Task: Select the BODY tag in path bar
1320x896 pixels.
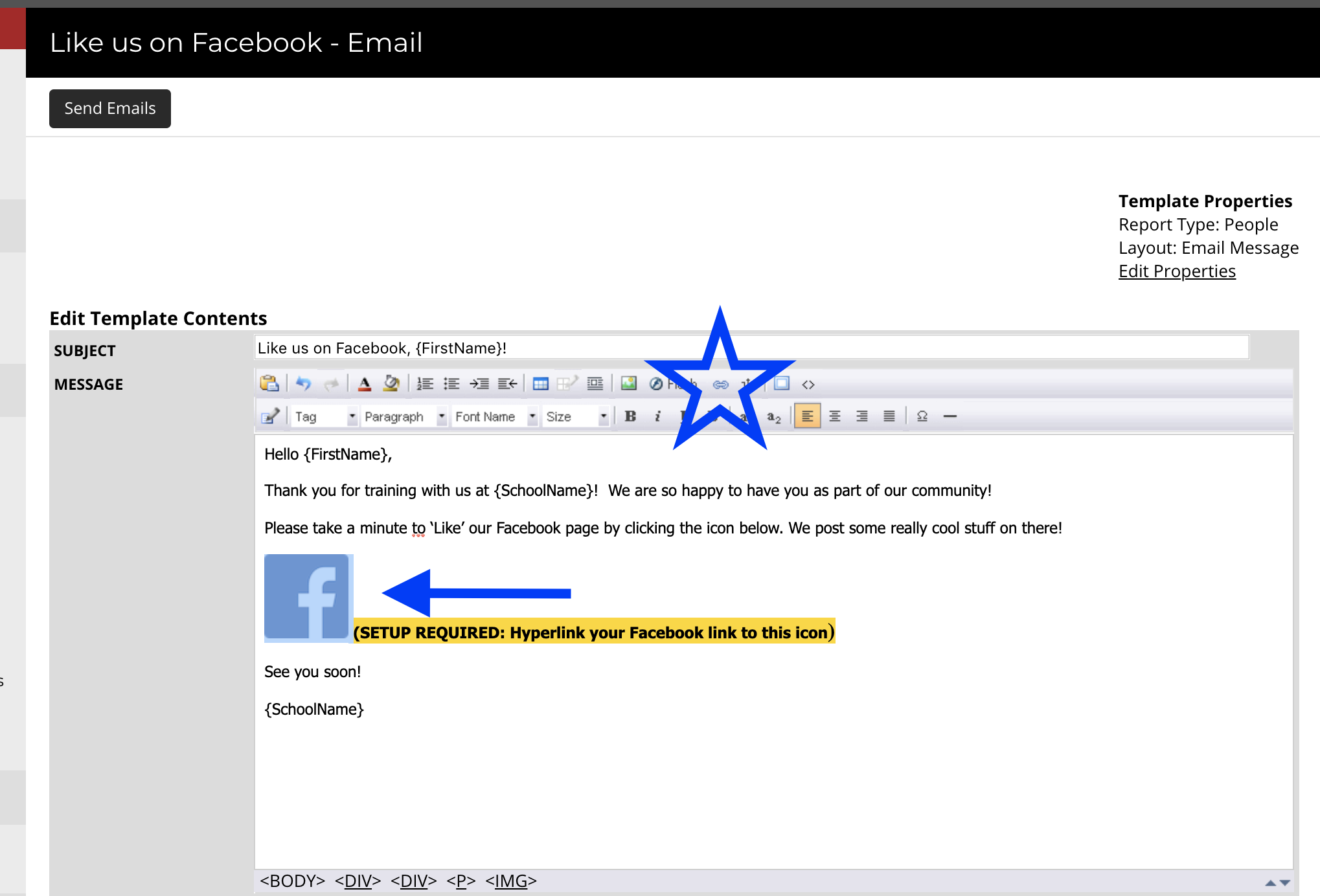Action: (292, 880)
